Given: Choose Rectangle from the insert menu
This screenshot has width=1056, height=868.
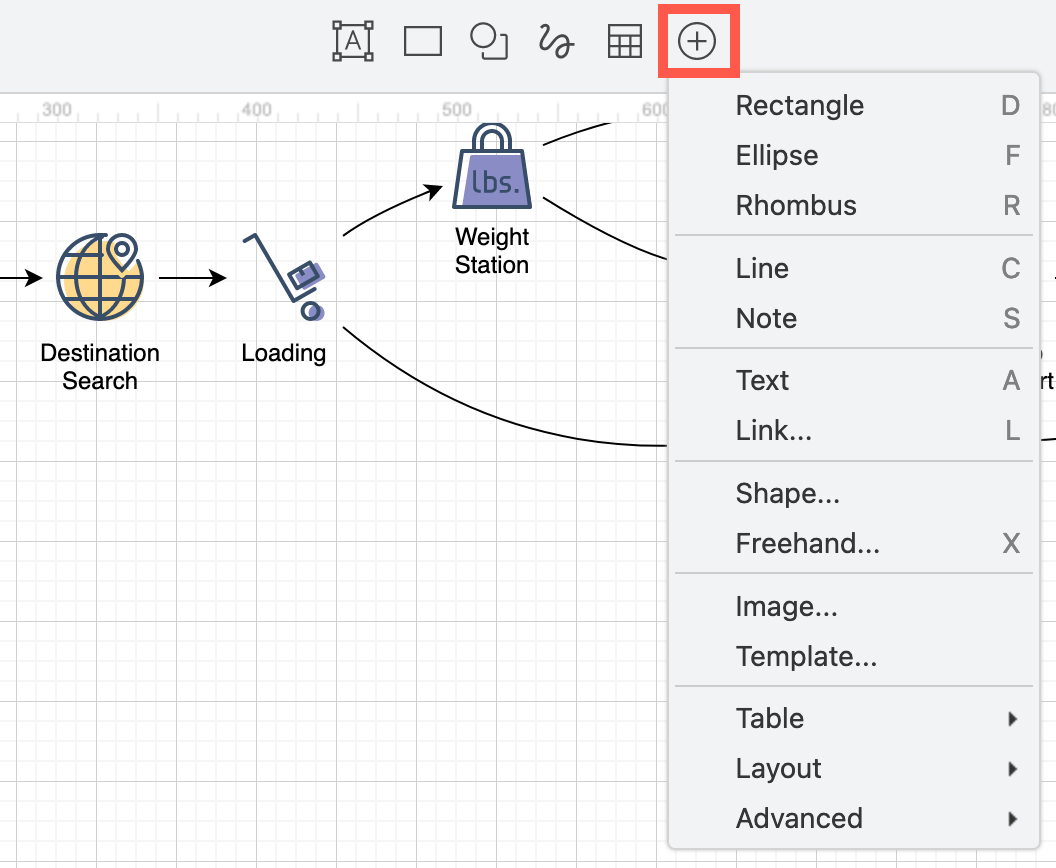Looking at the screenshot, I should pyautogui.click(x=800, y=106).
